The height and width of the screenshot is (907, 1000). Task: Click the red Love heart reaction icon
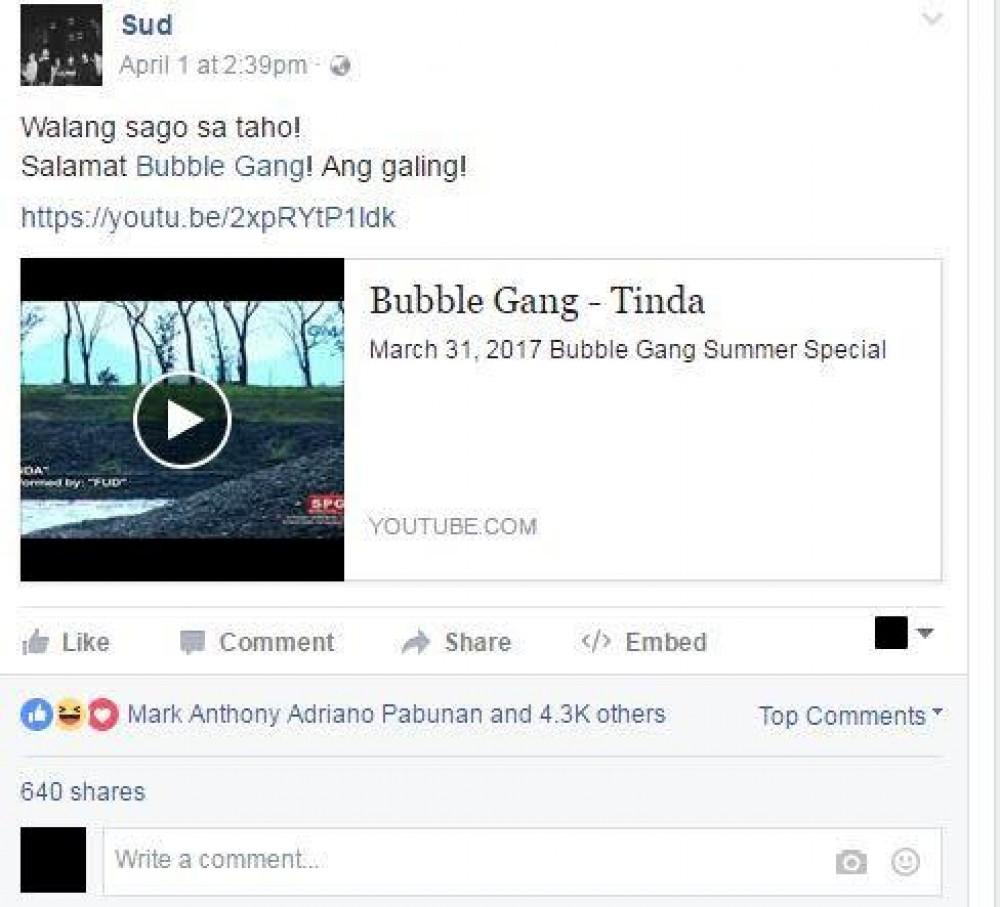103,714
